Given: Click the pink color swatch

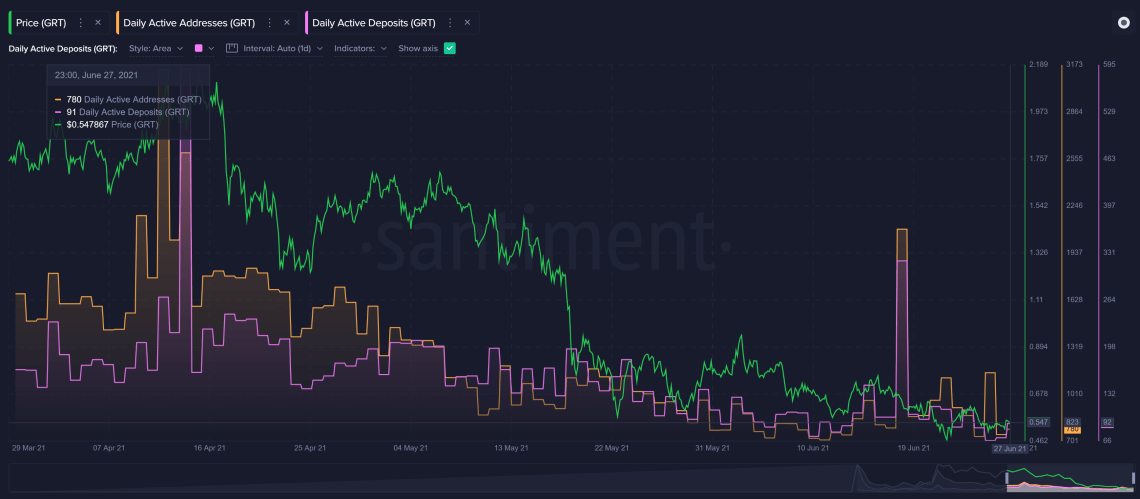Looking at the screenshot, I should 199,48.
